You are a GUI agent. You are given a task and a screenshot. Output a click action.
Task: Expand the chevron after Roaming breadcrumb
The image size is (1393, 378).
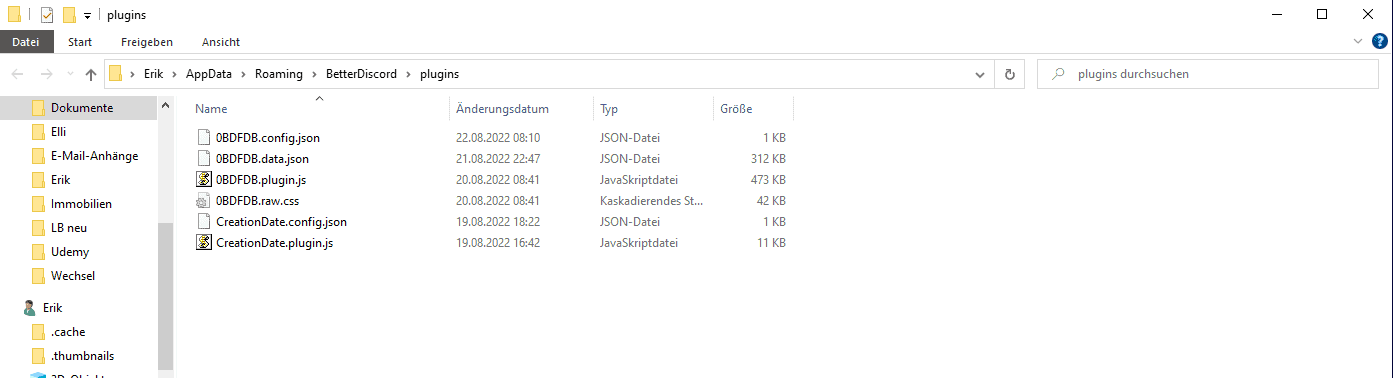[314, 74]
